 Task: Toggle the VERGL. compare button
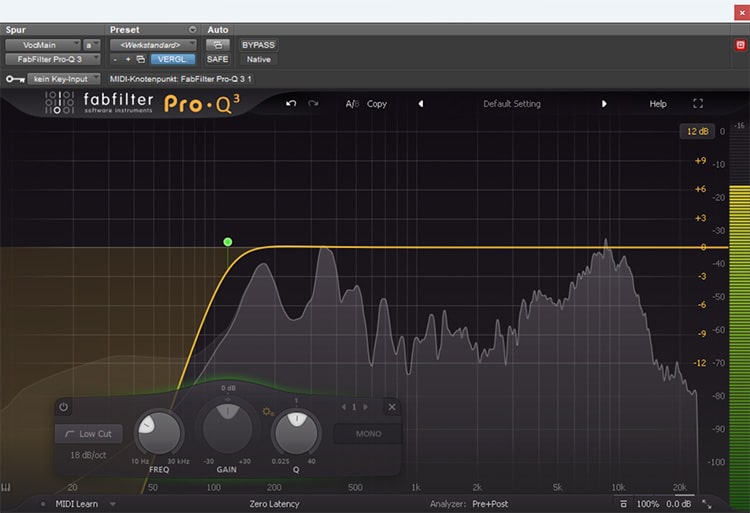point(172,59)
